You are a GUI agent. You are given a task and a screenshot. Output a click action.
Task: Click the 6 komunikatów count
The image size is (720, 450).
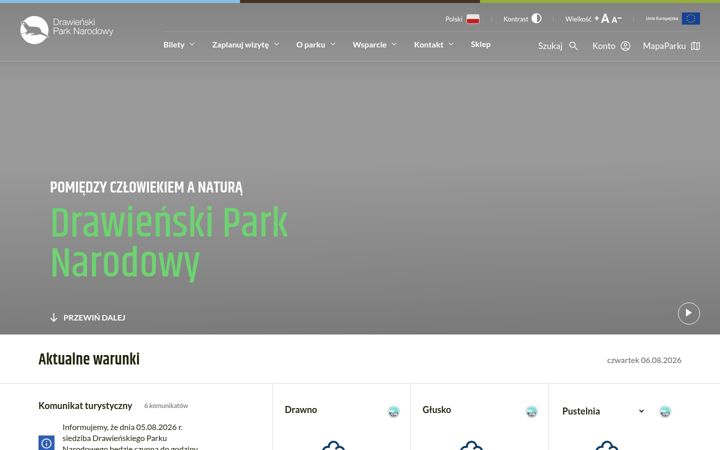(x=166, y=405)
